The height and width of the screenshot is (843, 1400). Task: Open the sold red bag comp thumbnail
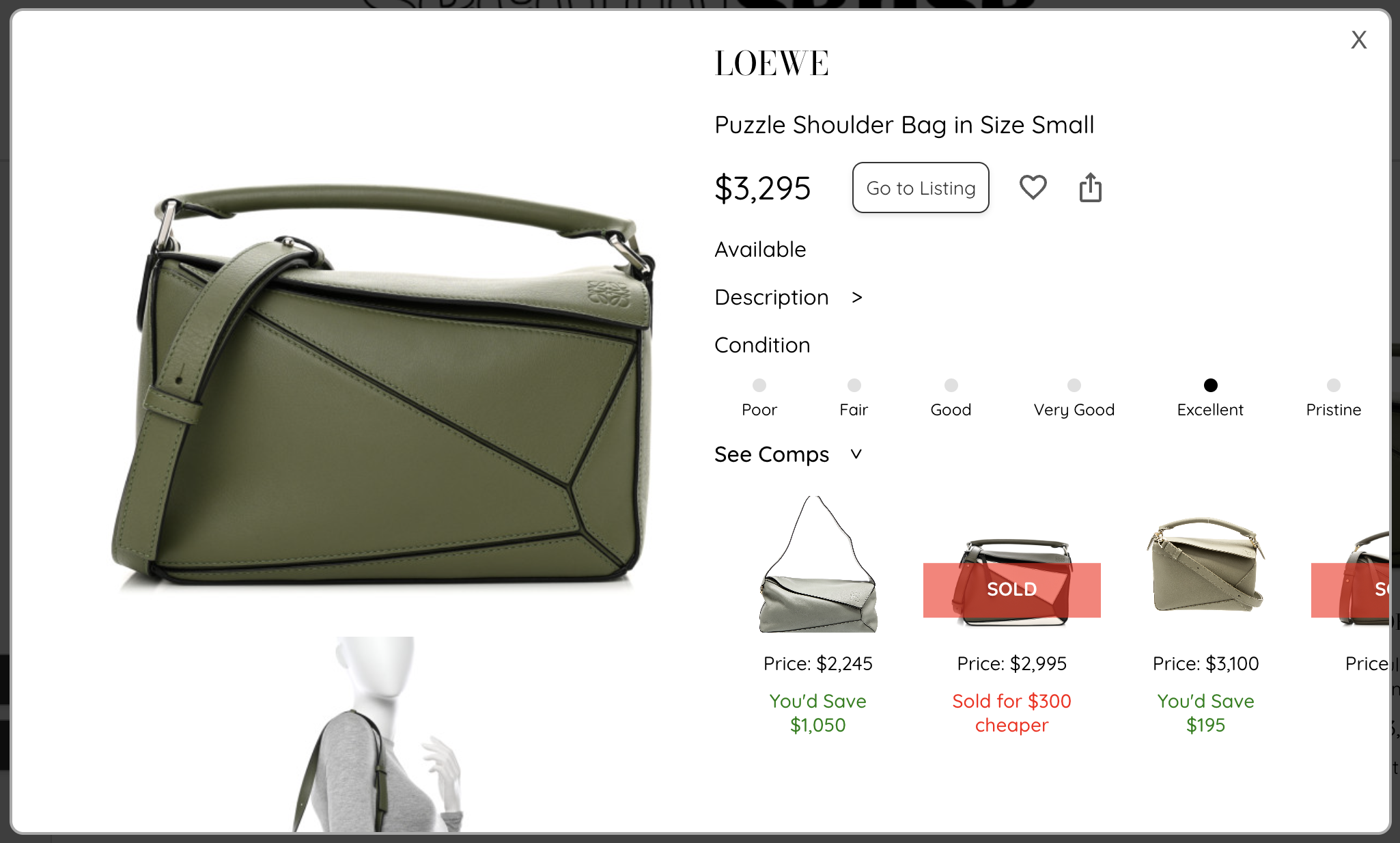[1012, 583]
